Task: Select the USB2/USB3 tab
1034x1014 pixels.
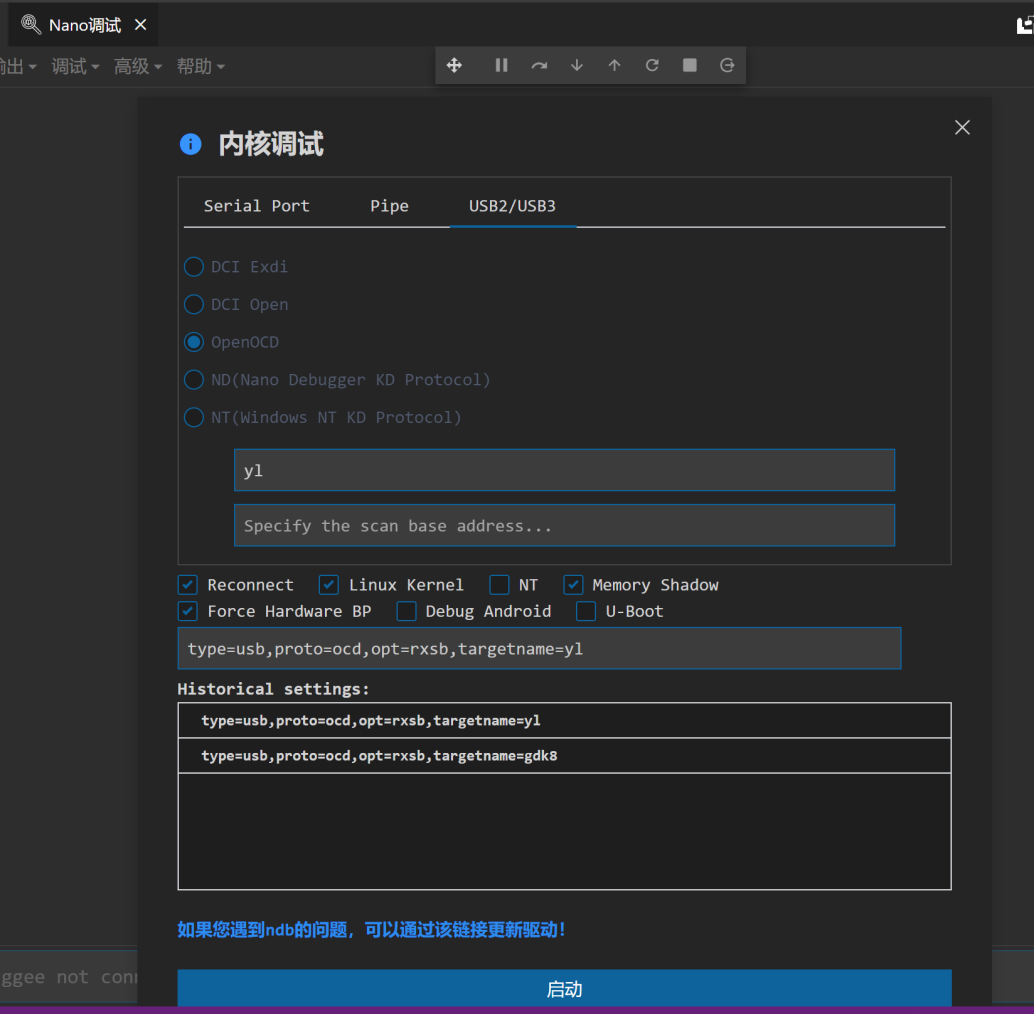Action: pos(512,206)
